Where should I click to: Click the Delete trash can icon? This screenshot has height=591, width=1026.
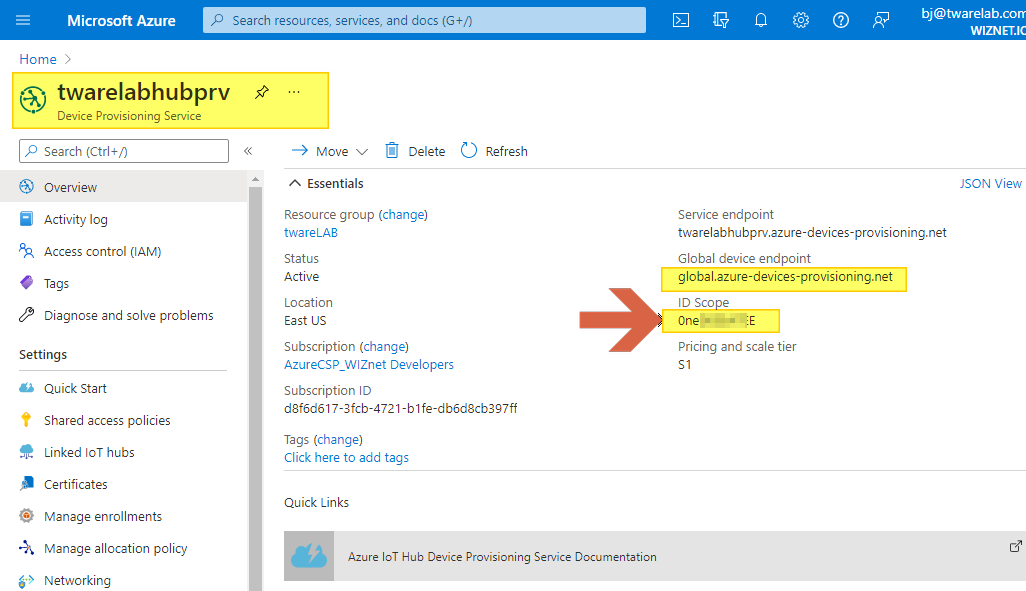391,151
